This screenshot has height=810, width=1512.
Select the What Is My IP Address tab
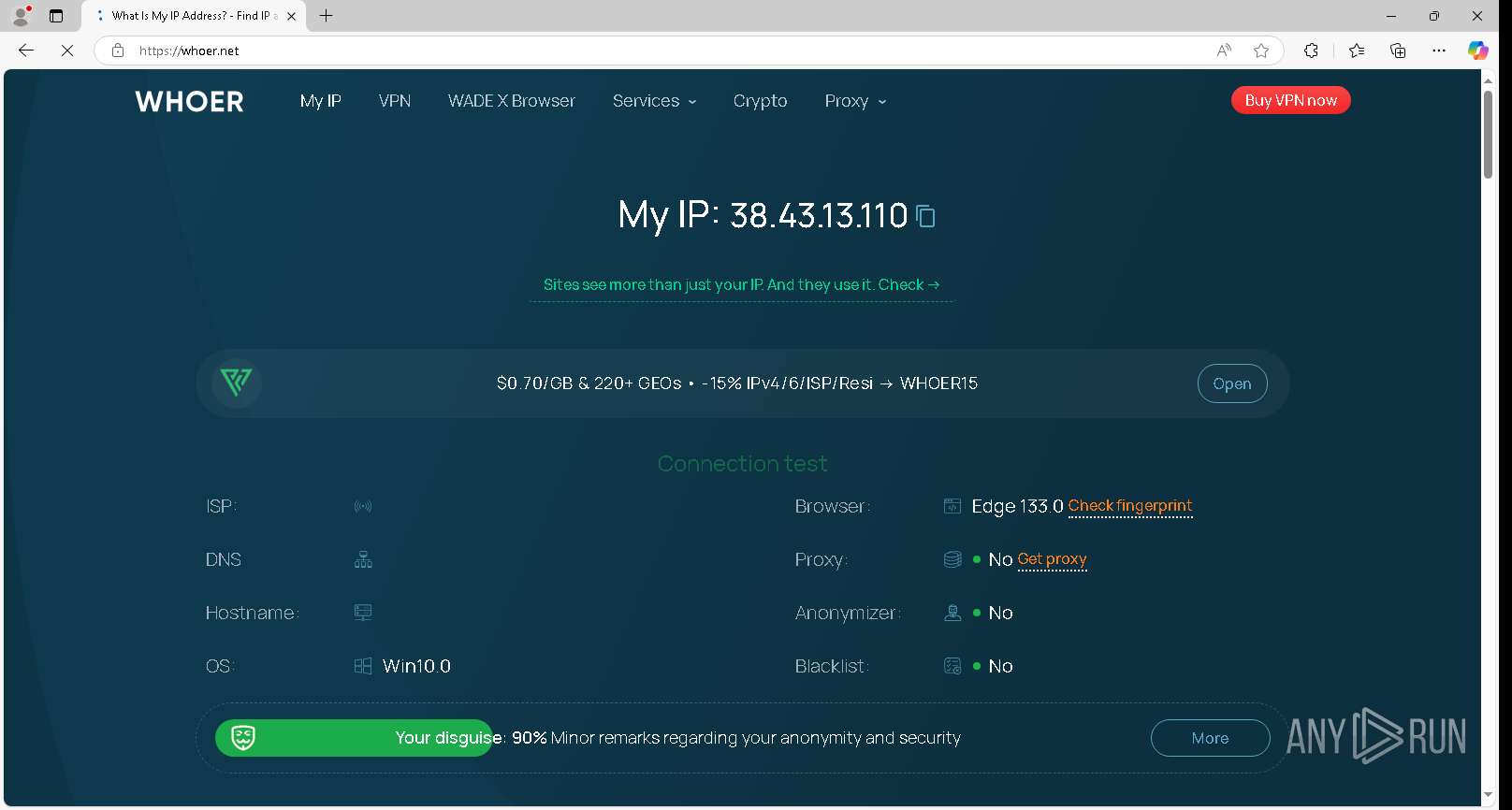click(x=194, y=16)
